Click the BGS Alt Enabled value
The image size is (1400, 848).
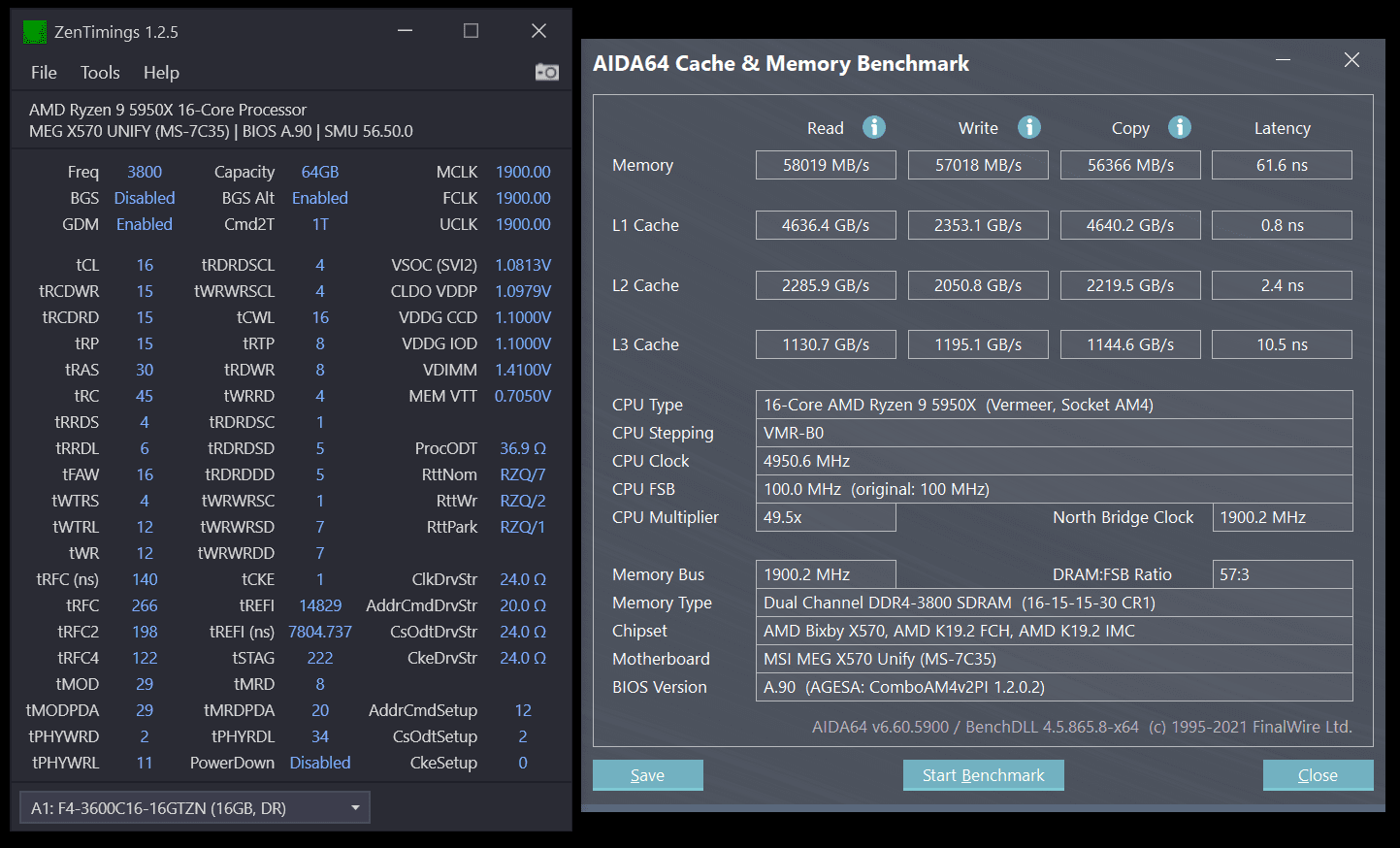(x=320, y=198)
